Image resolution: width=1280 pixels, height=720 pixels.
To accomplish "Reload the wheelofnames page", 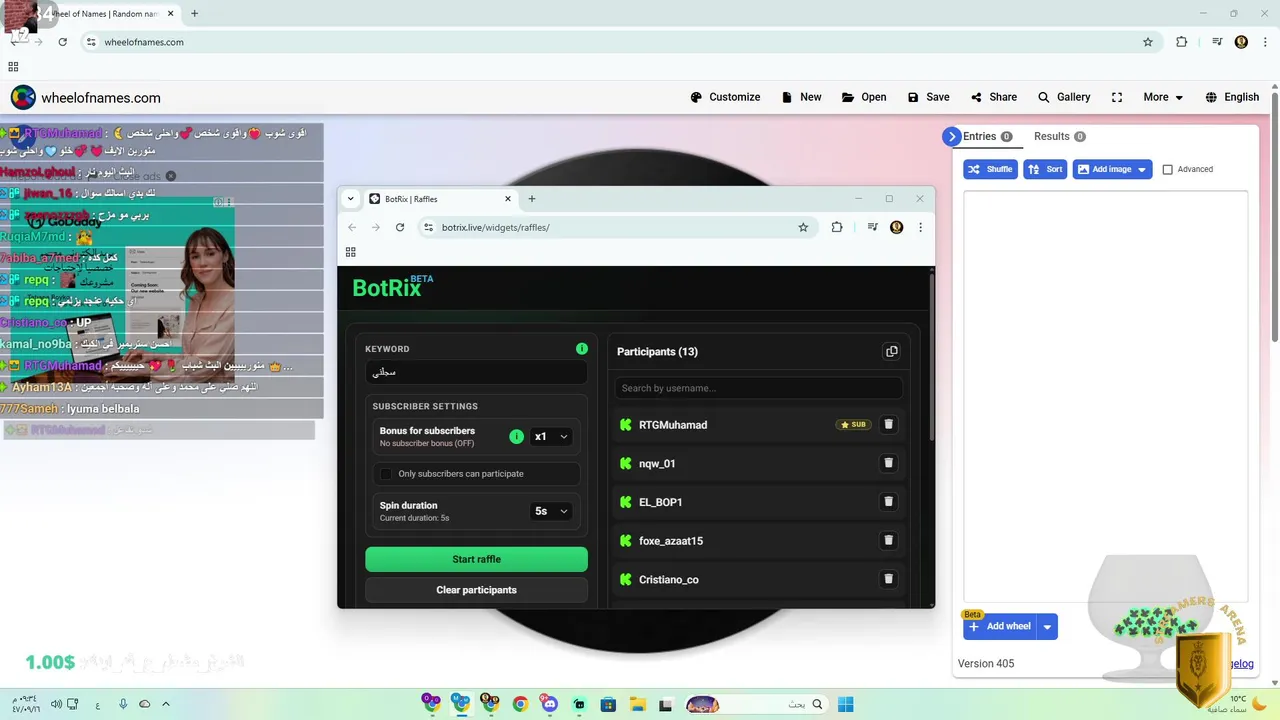I will pos(63,42).
